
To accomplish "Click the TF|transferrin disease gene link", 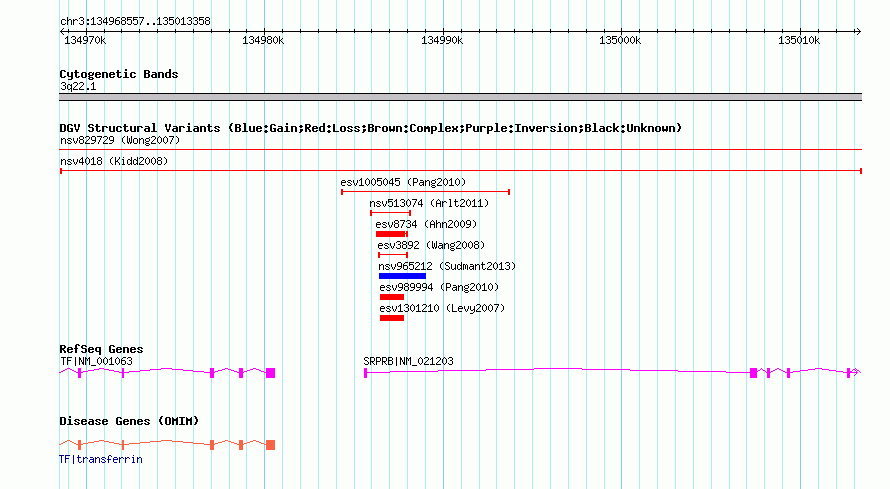I will coord(101,460).
